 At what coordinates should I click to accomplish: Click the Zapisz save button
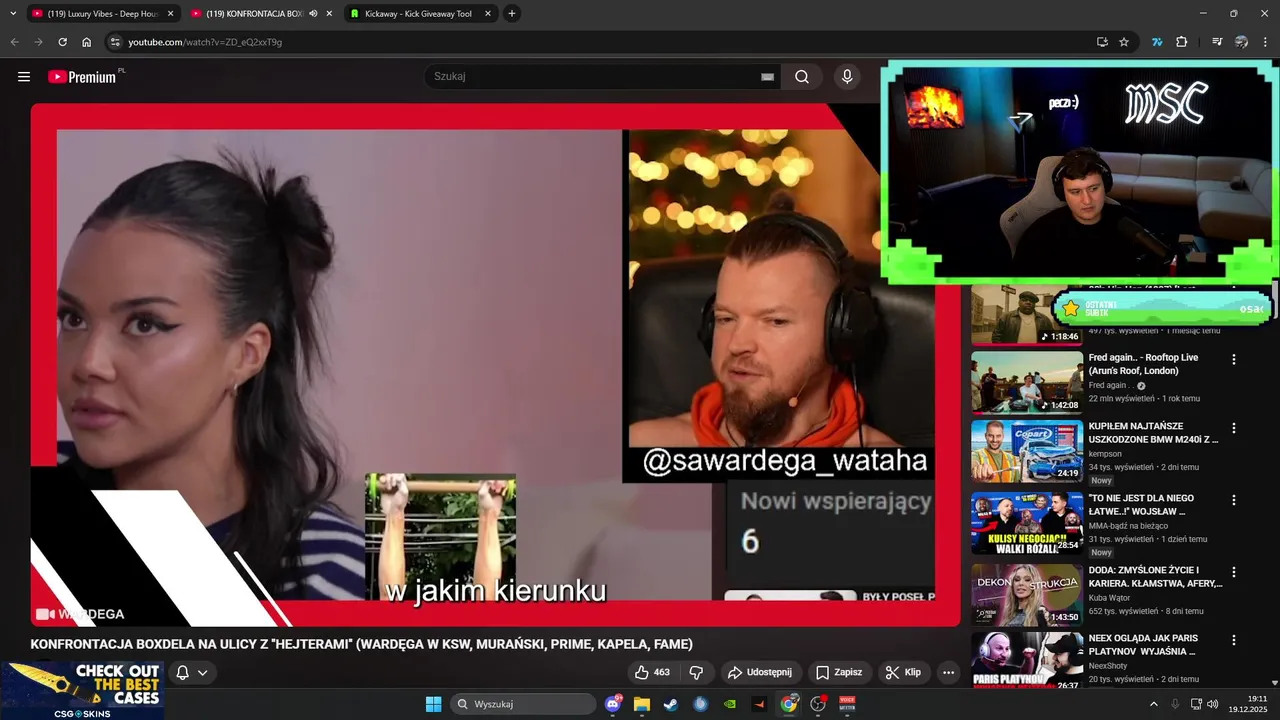(838, 672)
